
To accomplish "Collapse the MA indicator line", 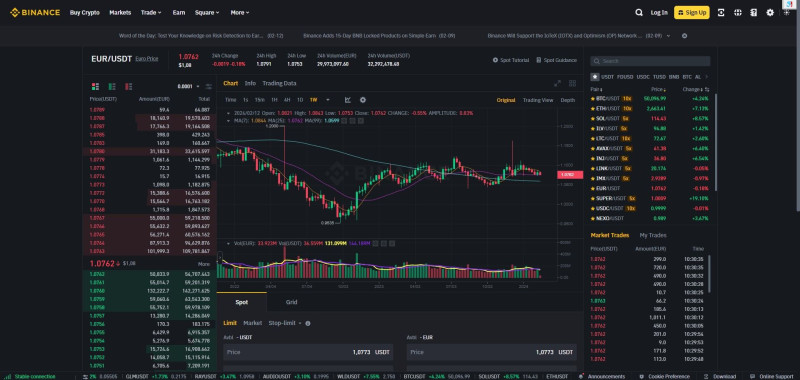I will click(228, 121).
